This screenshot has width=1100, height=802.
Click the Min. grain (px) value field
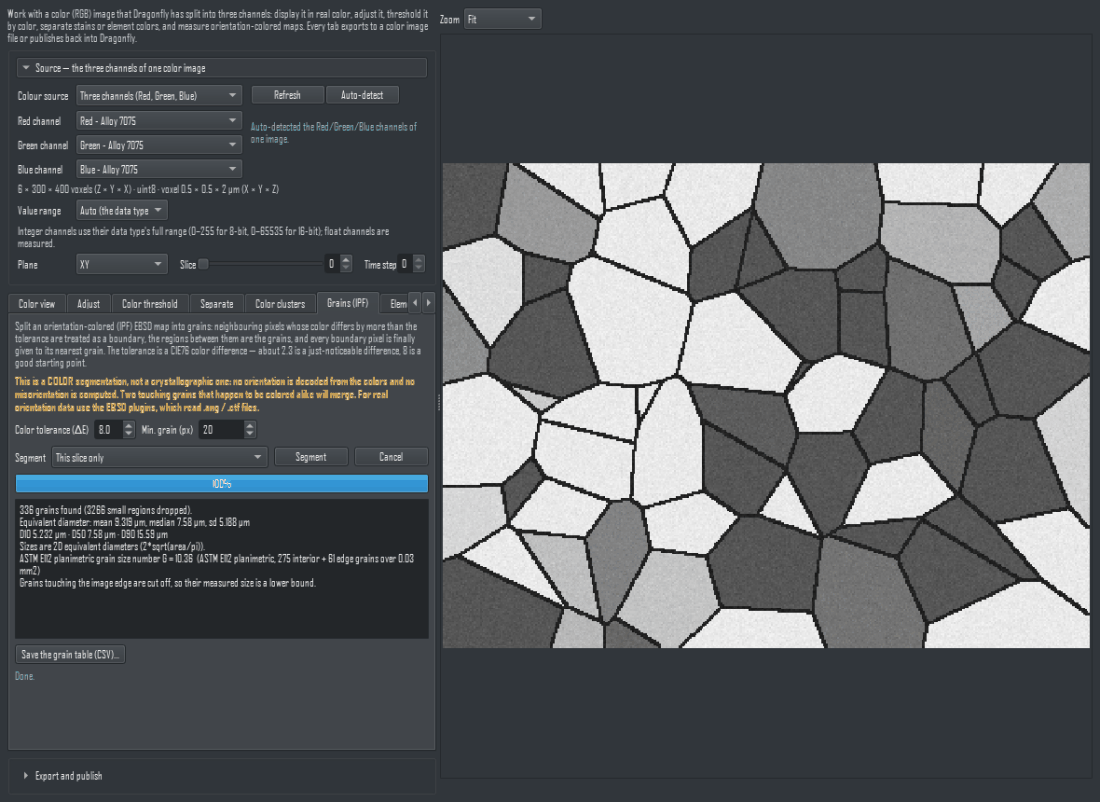[x=221, y=429]
